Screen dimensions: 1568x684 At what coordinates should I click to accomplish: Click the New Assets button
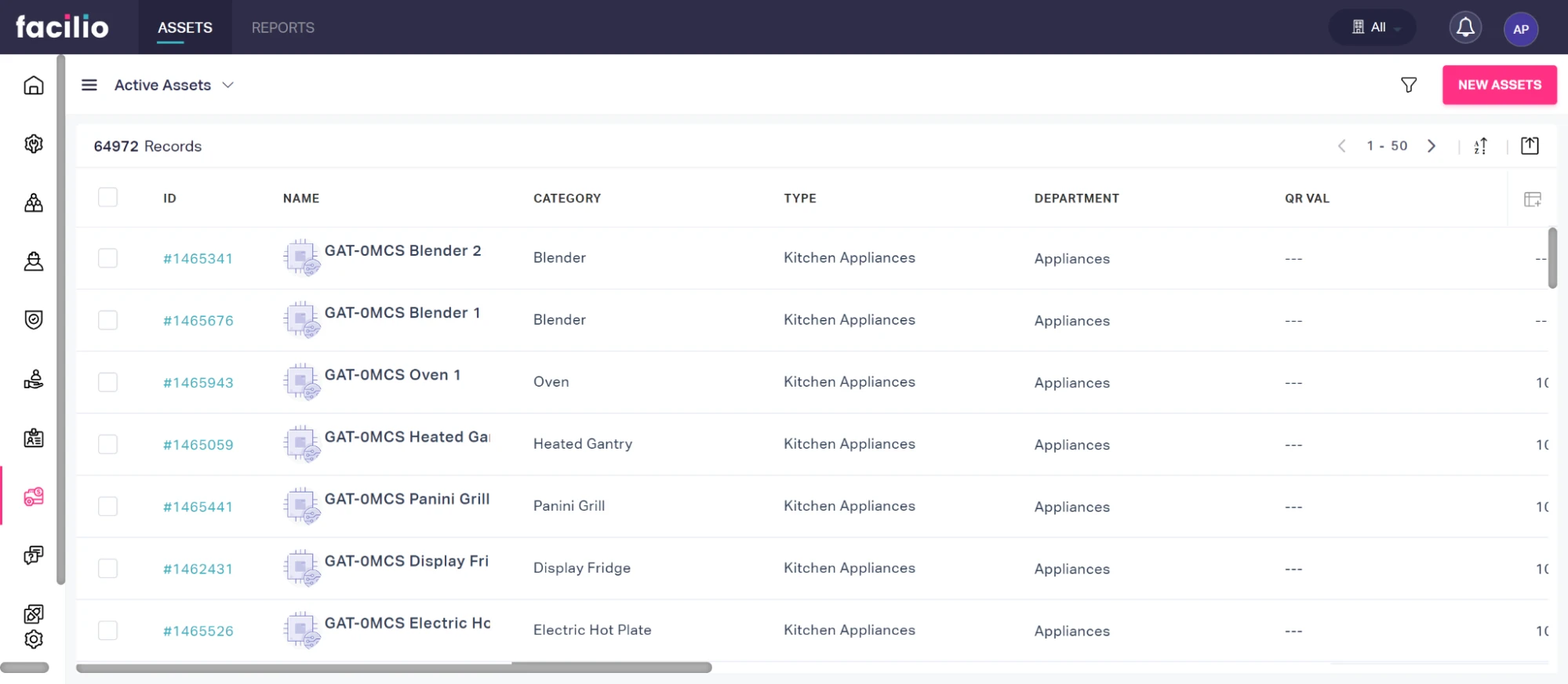click(1499, 85)
